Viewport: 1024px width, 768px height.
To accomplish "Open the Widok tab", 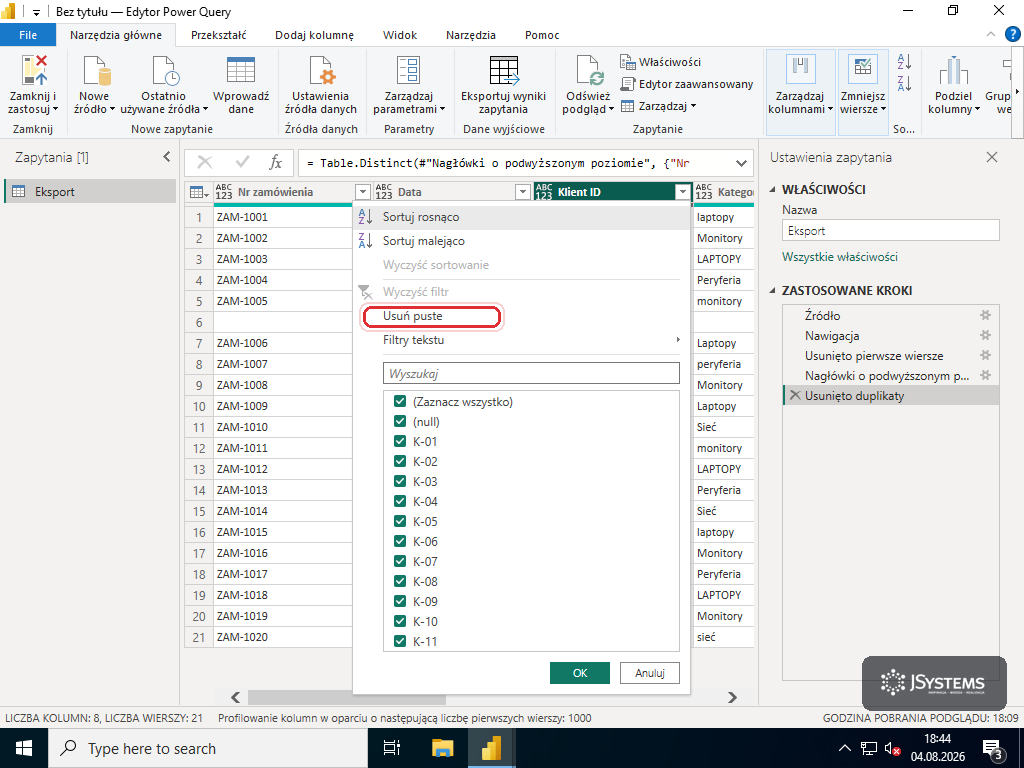I will coord(400,35).
